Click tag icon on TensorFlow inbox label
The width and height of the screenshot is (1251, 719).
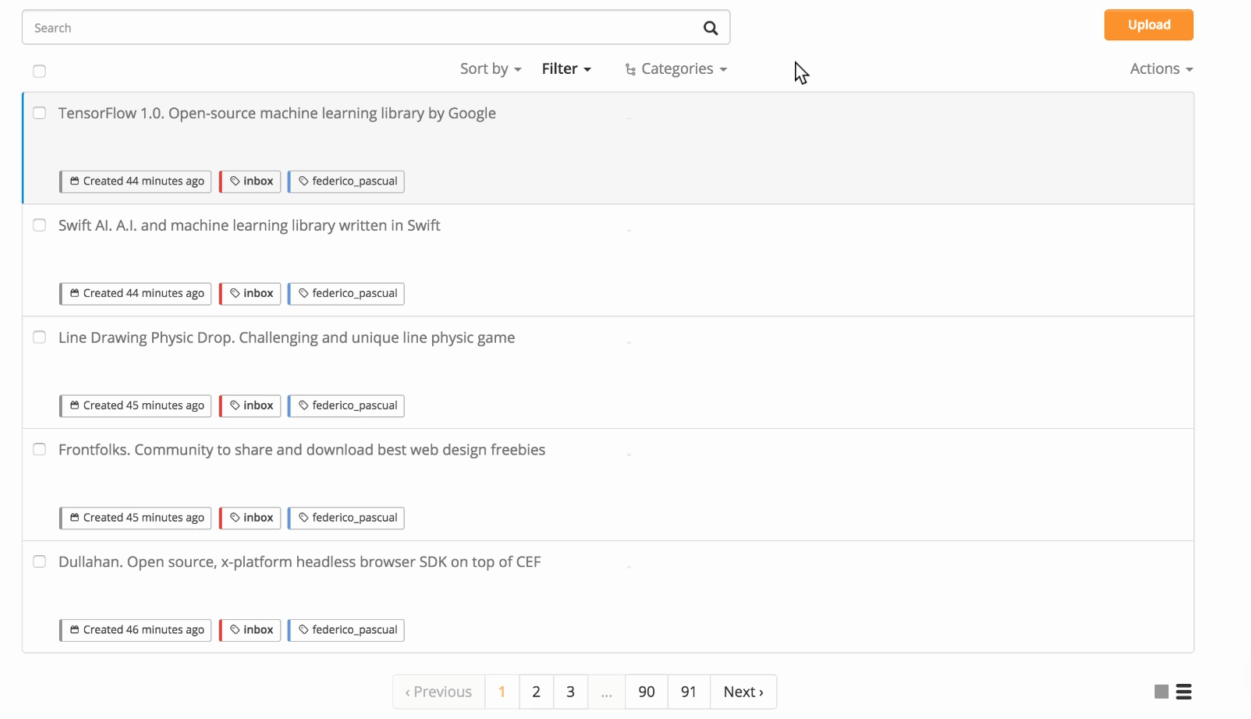(x=235, y=181)
